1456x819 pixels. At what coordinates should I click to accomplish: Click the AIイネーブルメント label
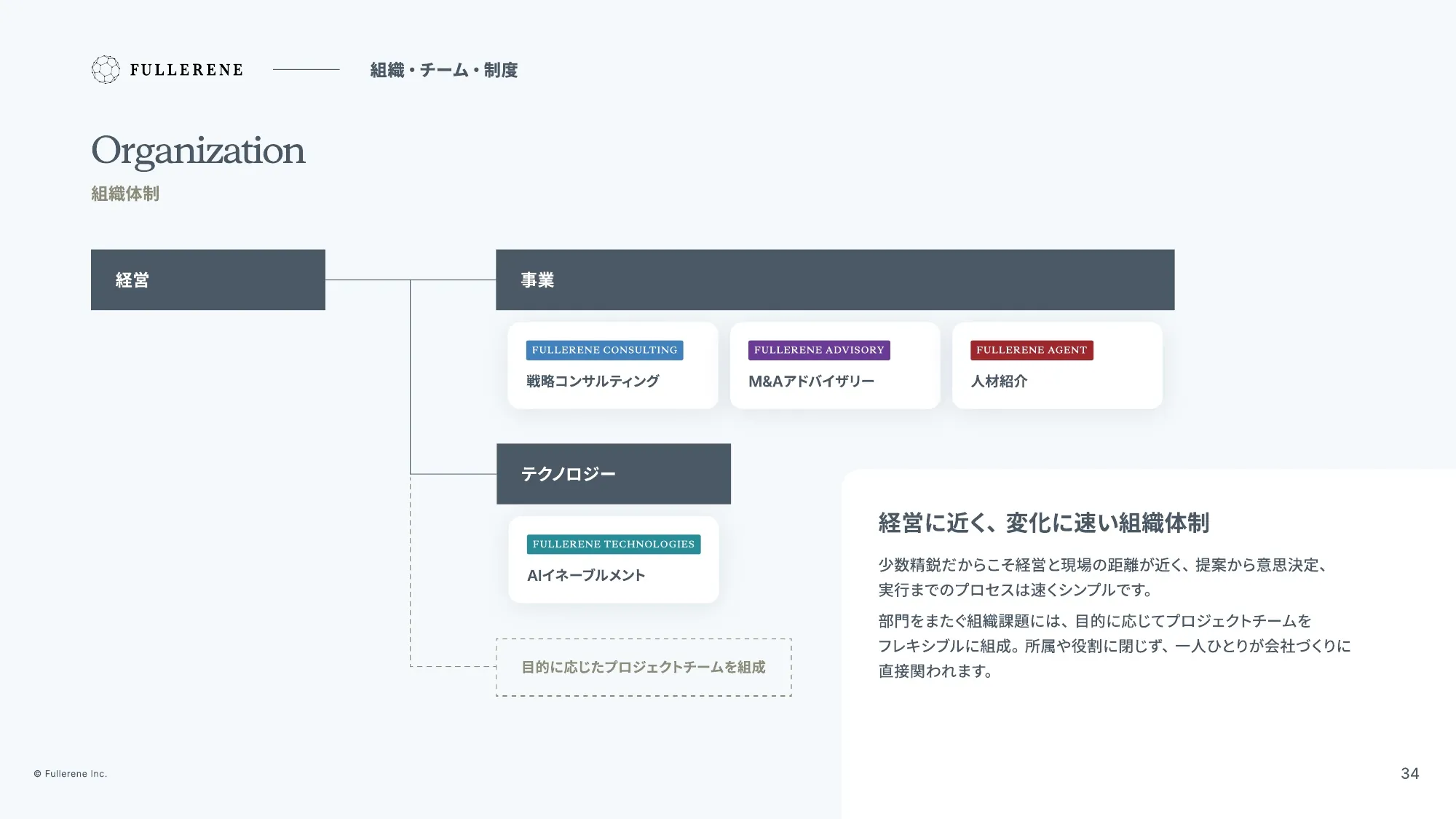(x=586, y=575)
